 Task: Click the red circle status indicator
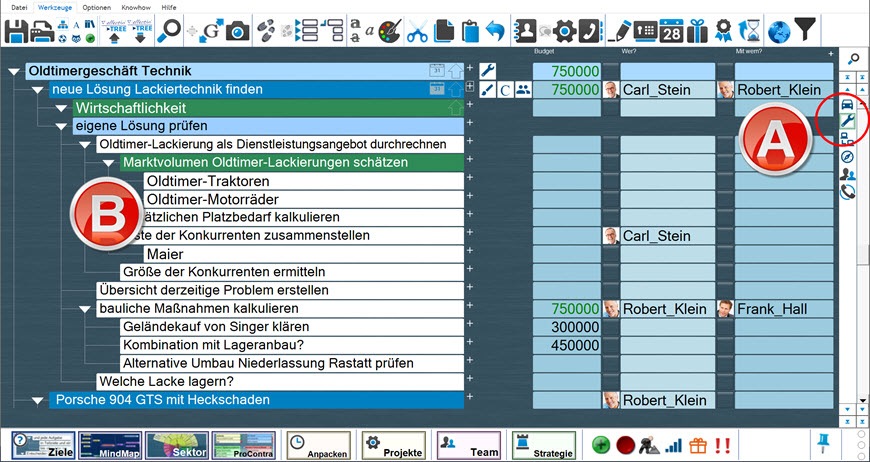click(x=626, y=445)
